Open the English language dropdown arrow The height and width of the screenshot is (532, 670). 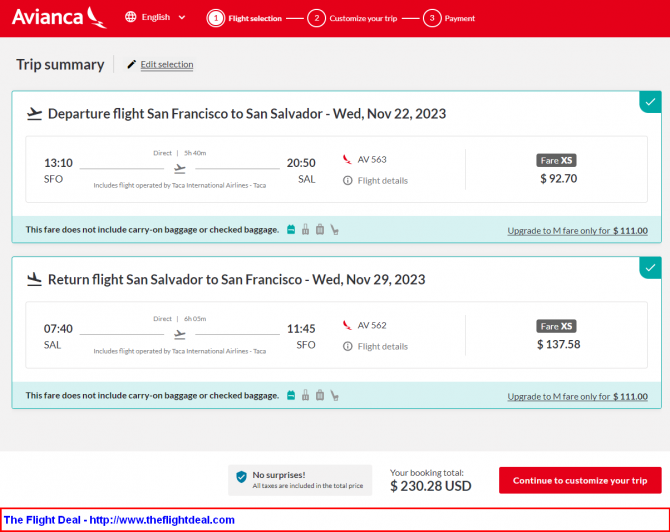click(182, 18)
